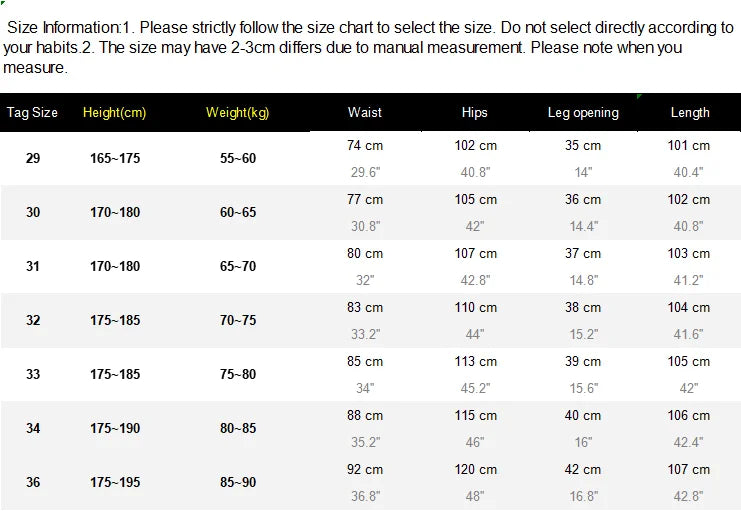741x511 pixels.
Task: Click the 74 cm waist value
Action: tap(365, 146)
